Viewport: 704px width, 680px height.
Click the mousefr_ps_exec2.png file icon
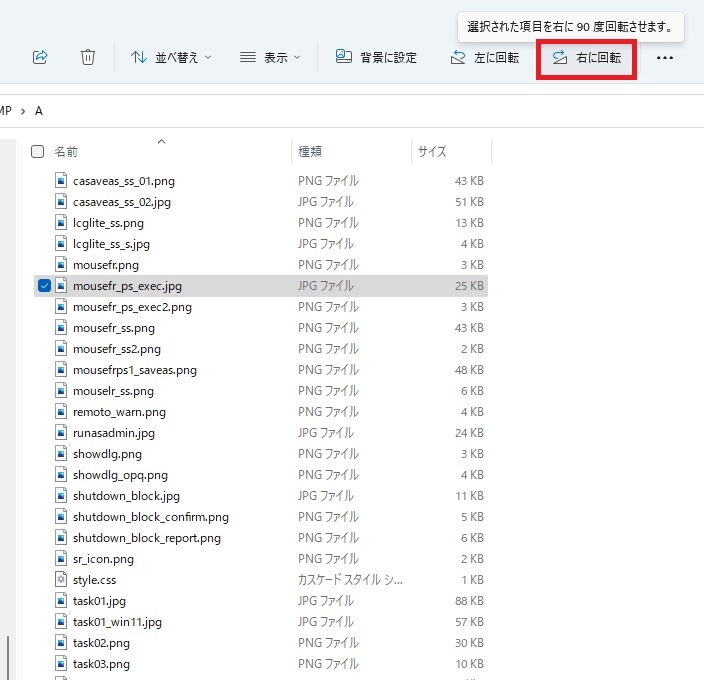tap(61, 307)
